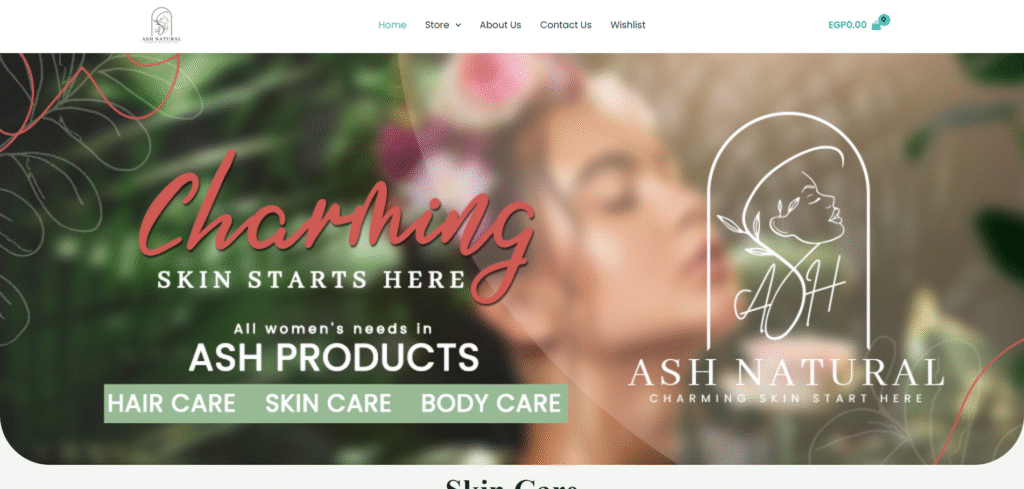Image resolution: width=1024 pixels, height=489 pixels.
Task: Open the Store menu item
Action: tap(437, 25)
